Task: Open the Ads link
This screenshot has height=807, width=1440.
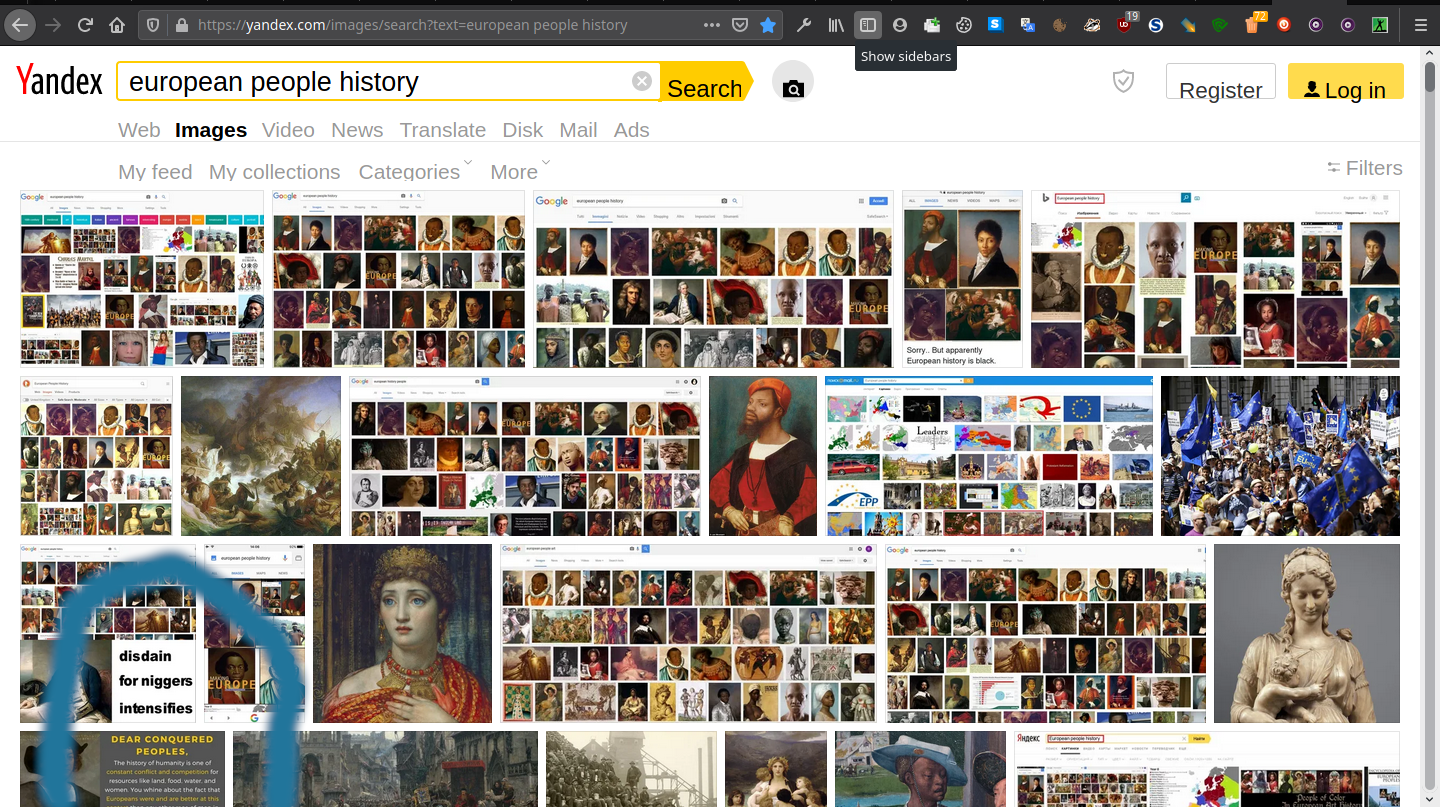Action: point(632,130)
